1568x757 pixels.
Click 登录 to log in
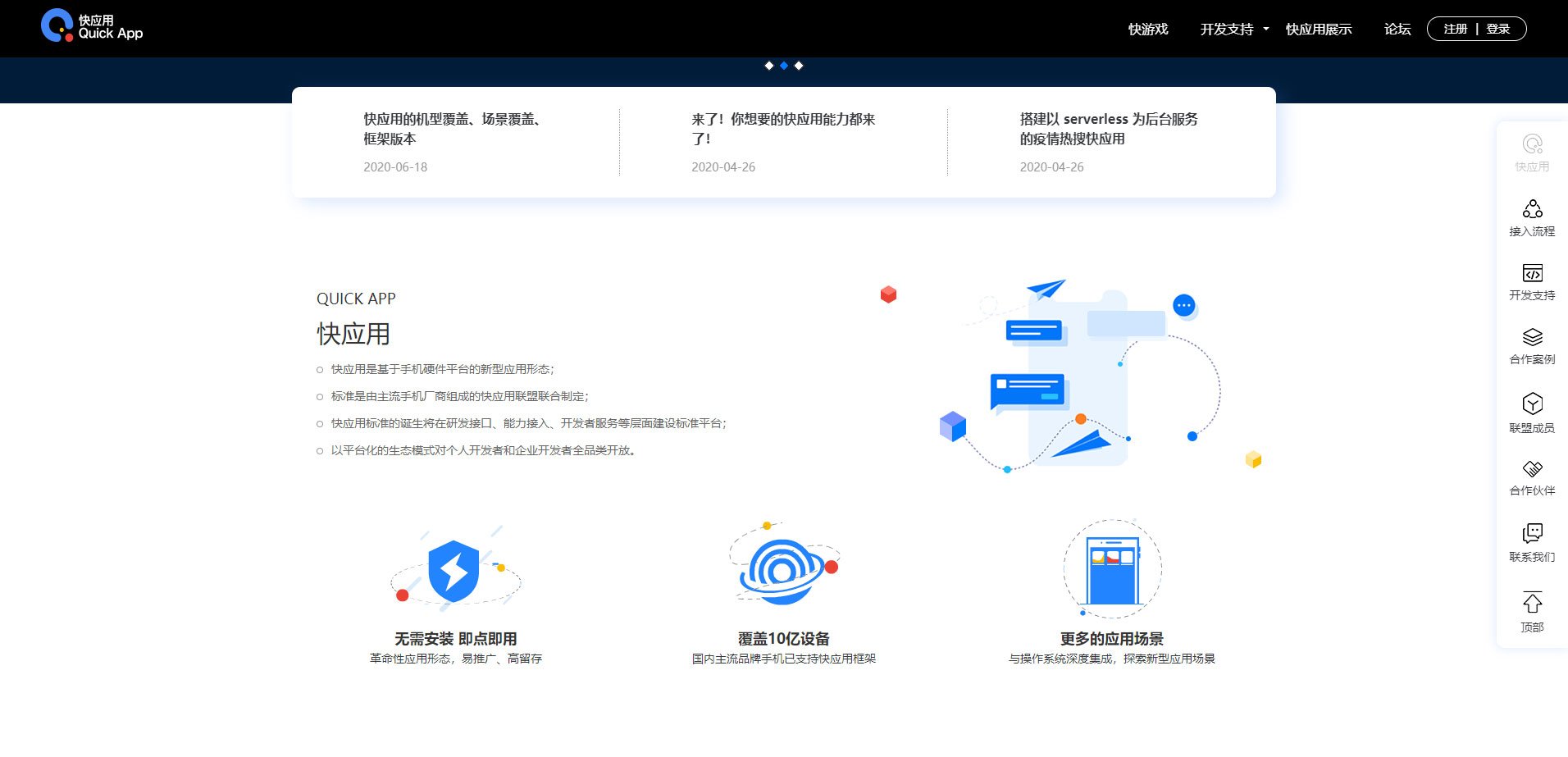click(x=1498, y=29)
